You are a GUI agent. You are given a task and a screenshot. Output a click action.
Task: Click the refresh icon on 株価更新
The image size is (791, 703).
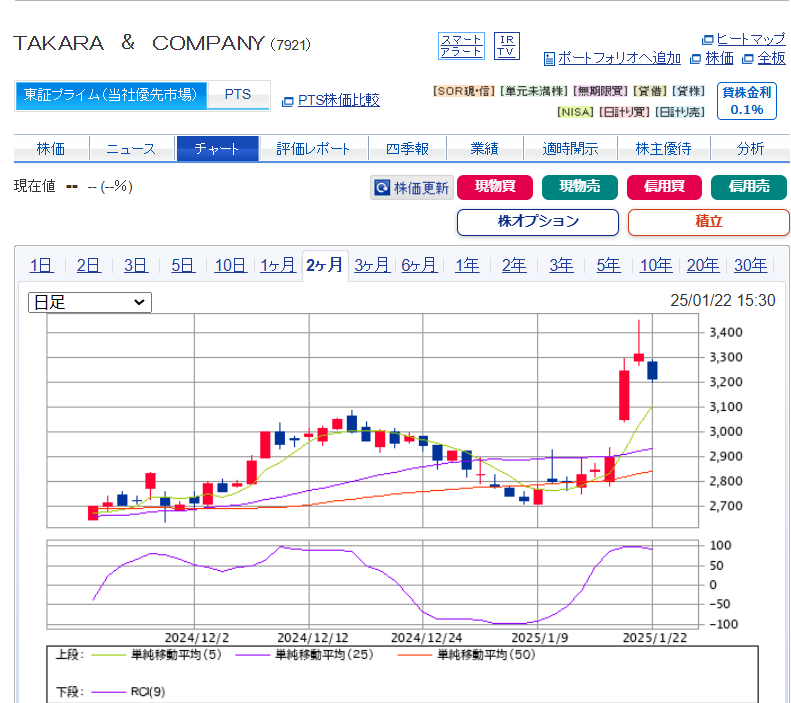click(x=381, y=187)
